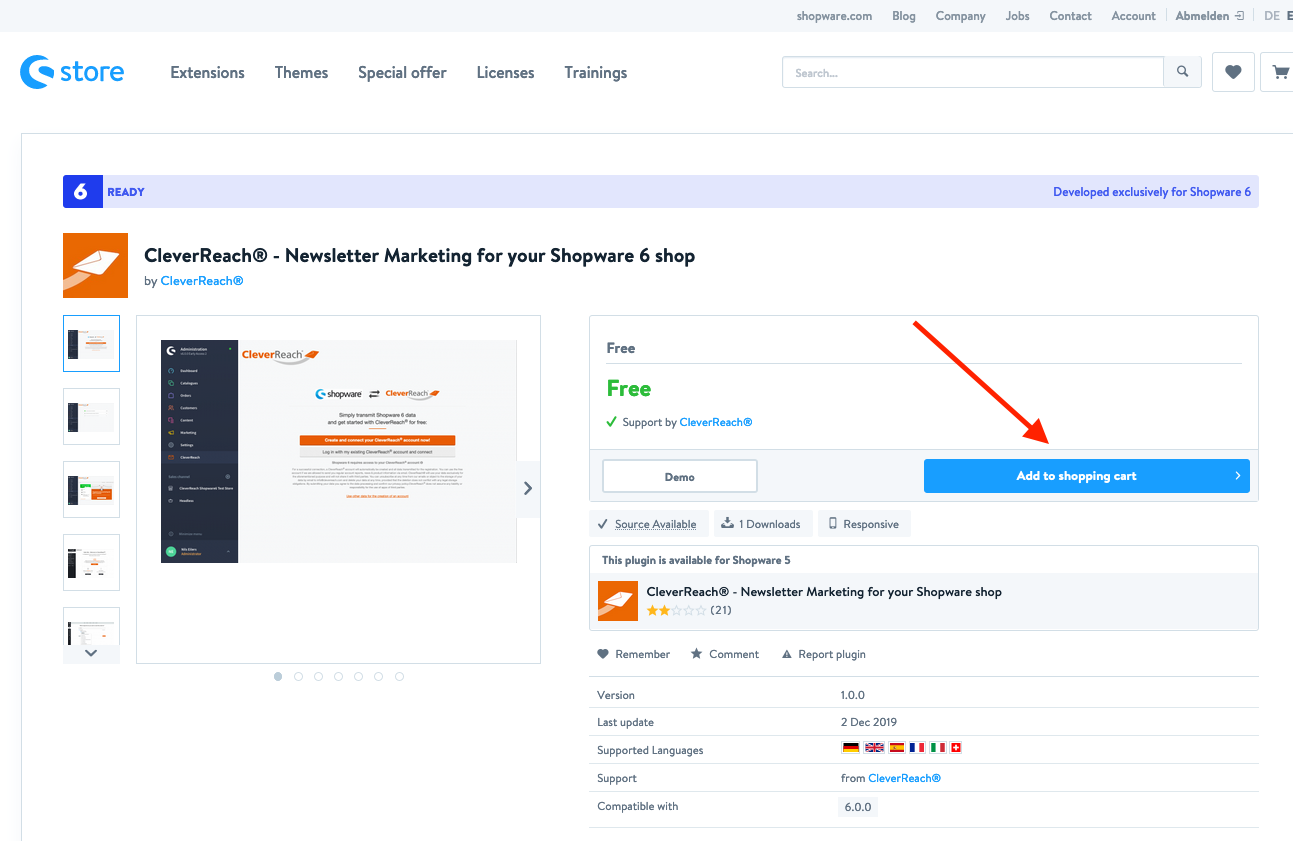Select the third carousel dot
Screen dimensions: 1293x841
point(318,677)
